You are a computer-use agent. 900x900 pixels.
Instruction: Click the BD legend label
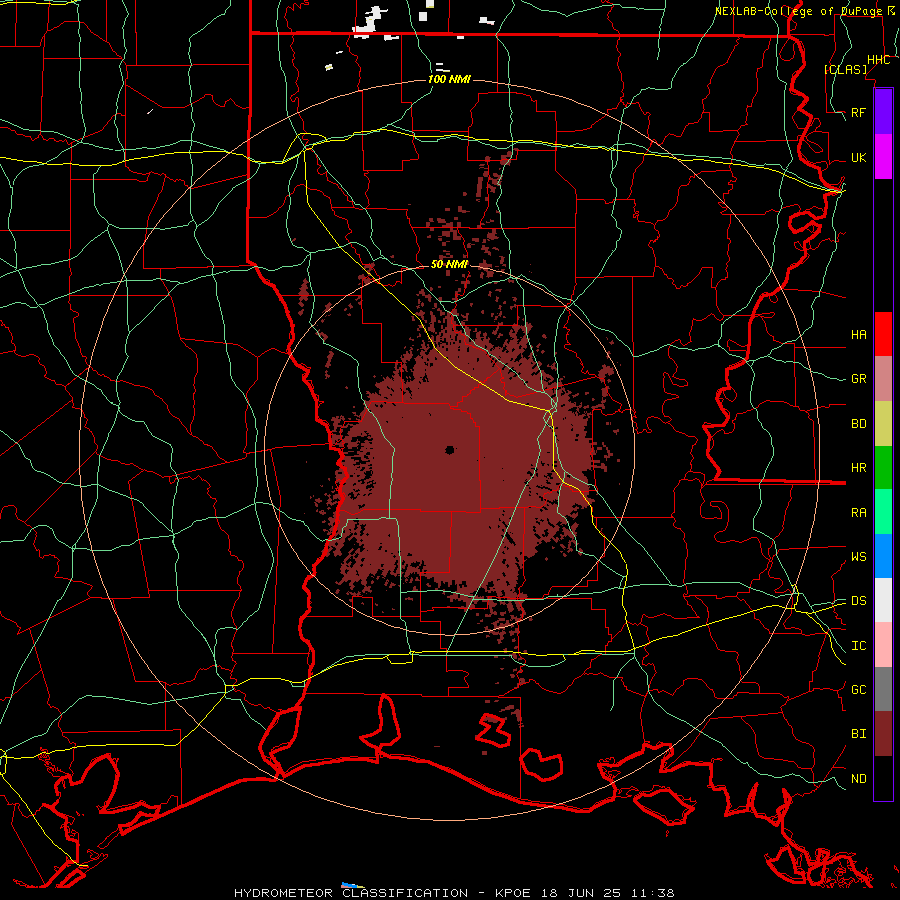(859, 424)
